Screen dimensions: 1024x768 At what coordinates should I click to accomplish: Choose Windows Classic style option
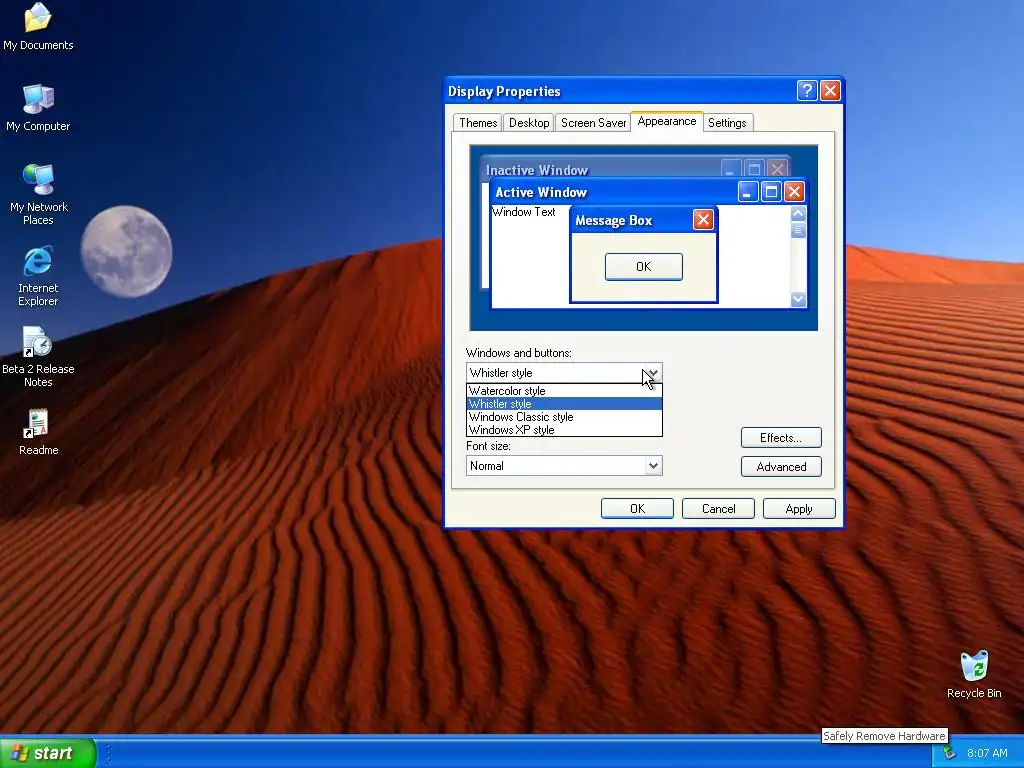(x=564, y=417)
